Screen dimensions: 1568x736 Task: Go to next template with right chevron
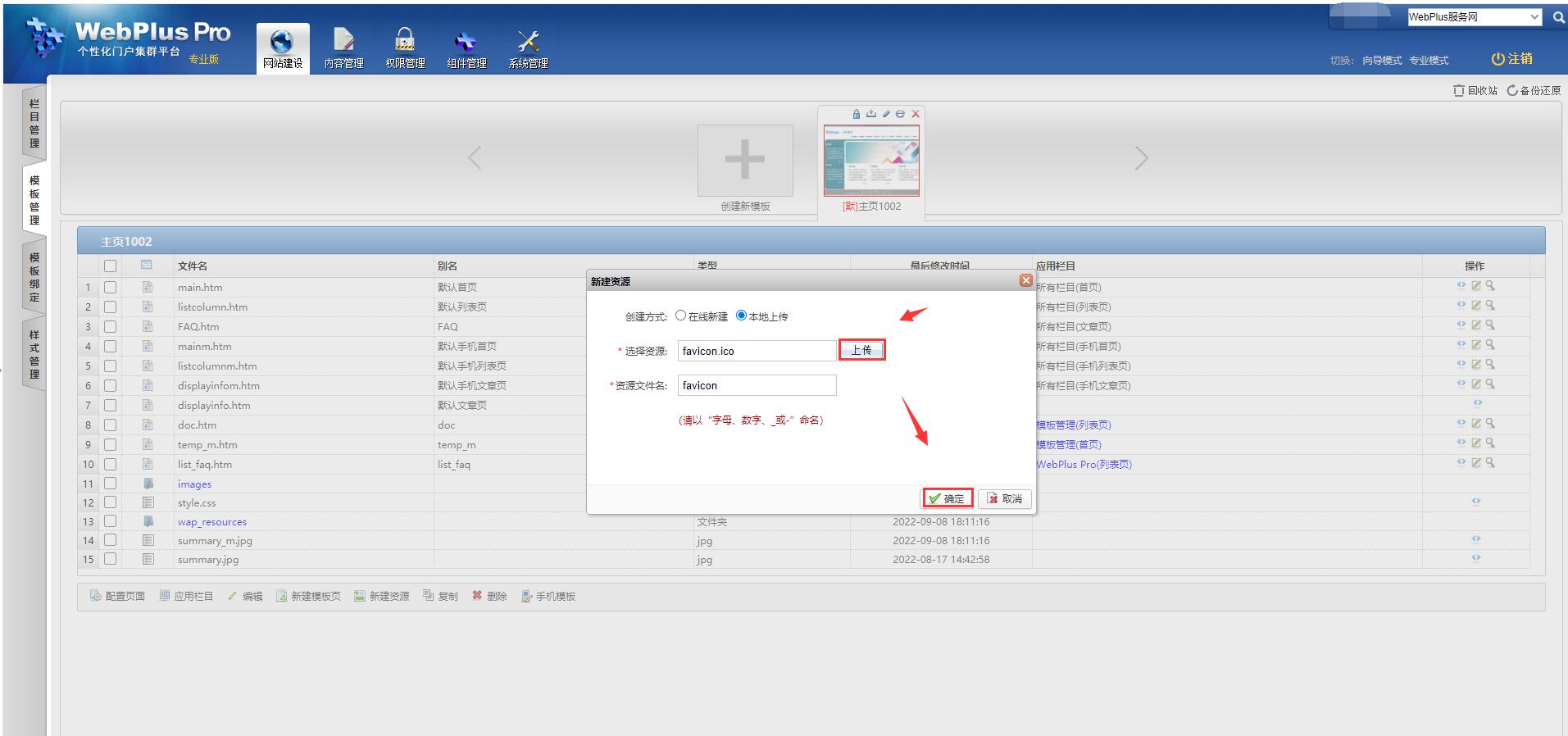[1141, 158]
